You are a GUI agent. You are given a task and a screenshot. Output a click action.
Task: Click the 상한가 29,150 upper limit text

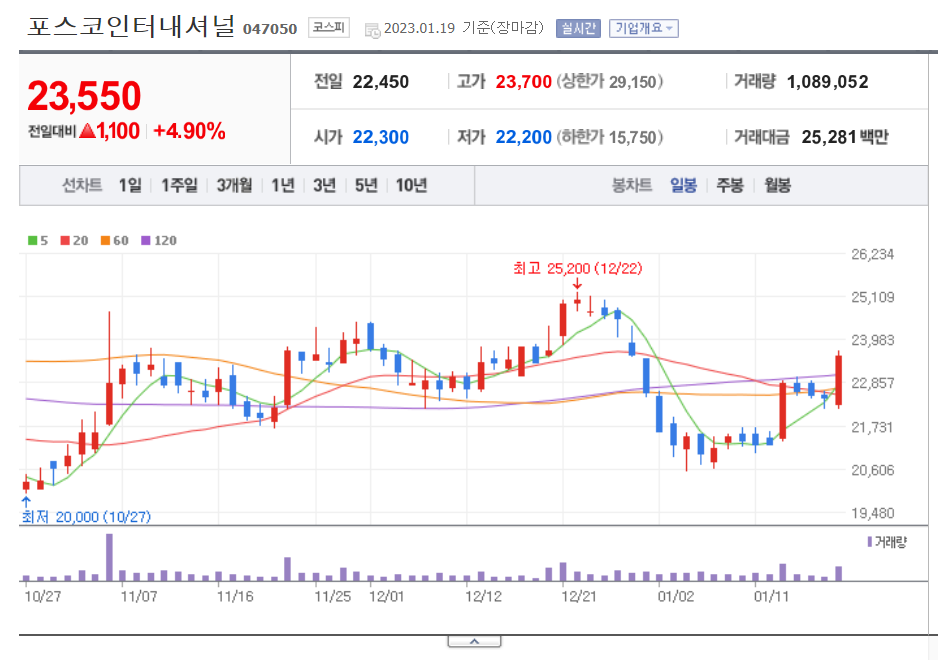610,82
